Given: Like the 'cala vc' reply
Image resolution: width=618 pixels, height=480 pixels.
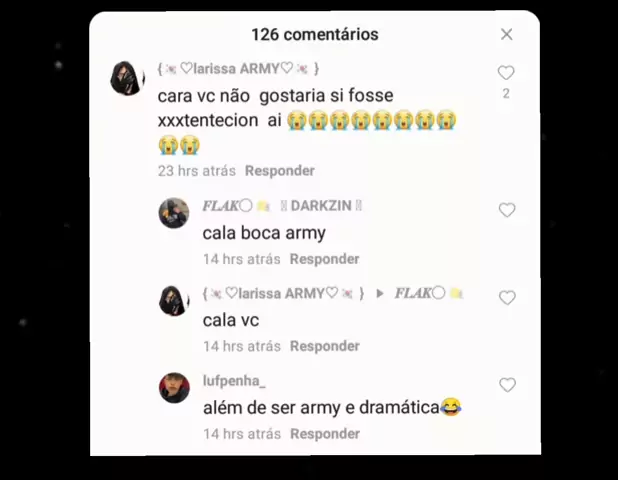Looking at the screenshot, I should pos(507,298).
